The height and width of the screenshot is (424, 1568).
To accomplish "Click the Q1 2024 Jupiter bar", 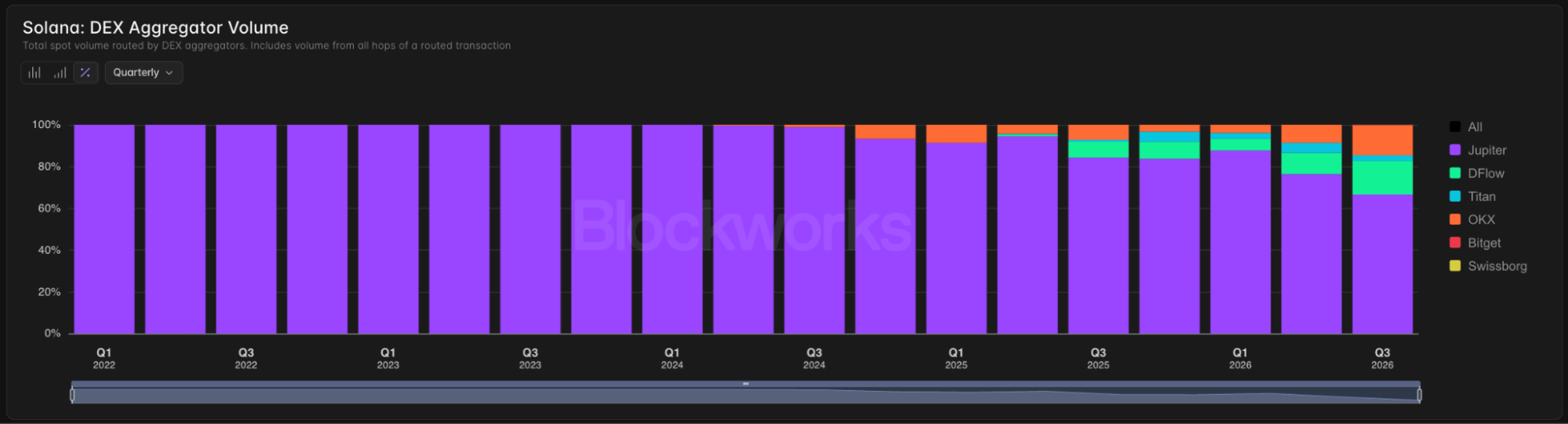I will pos(672,229).
